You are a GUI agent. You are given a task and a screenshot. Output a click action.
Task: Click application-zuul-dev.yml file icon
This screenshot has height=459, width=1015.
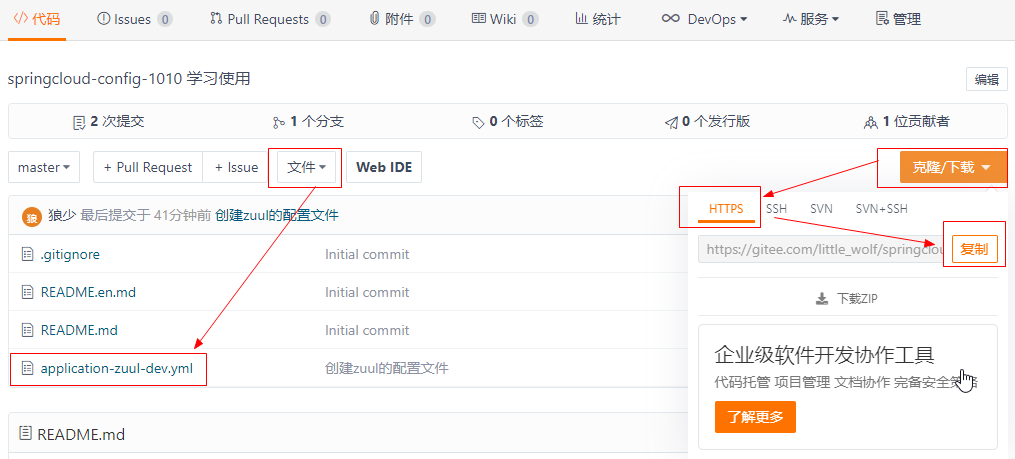point(27,368)
